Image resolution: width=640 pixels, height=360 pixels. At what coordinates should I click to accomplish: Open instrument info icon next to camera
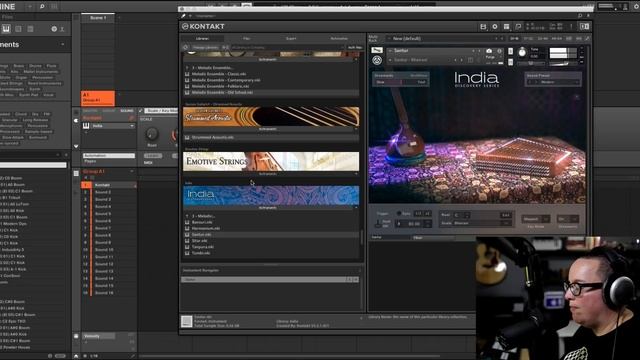(x=499, y=51)
